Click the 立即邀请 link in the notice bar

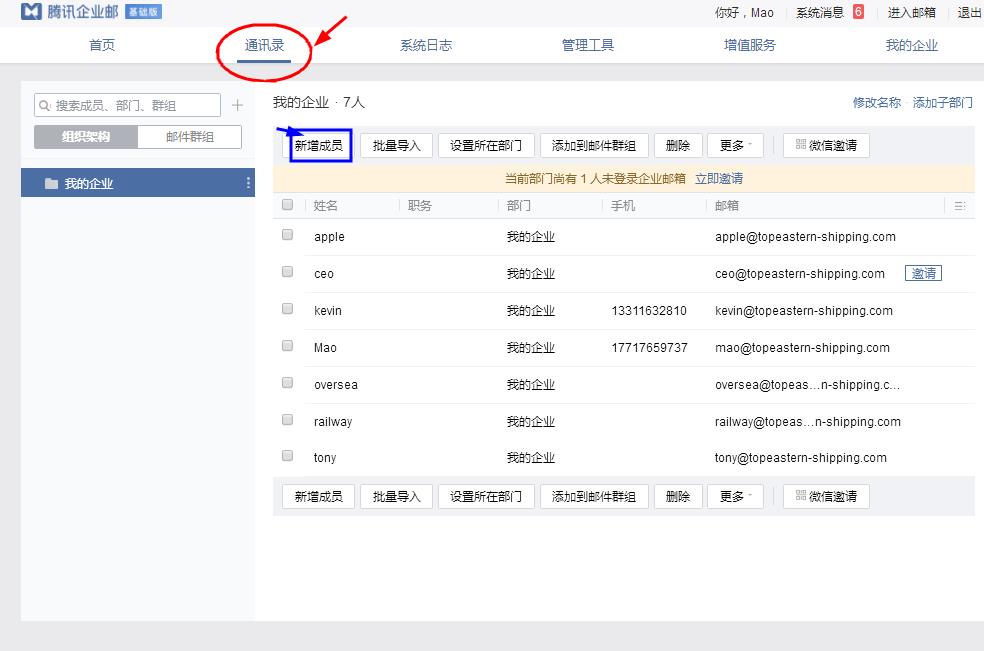(719, 178)
